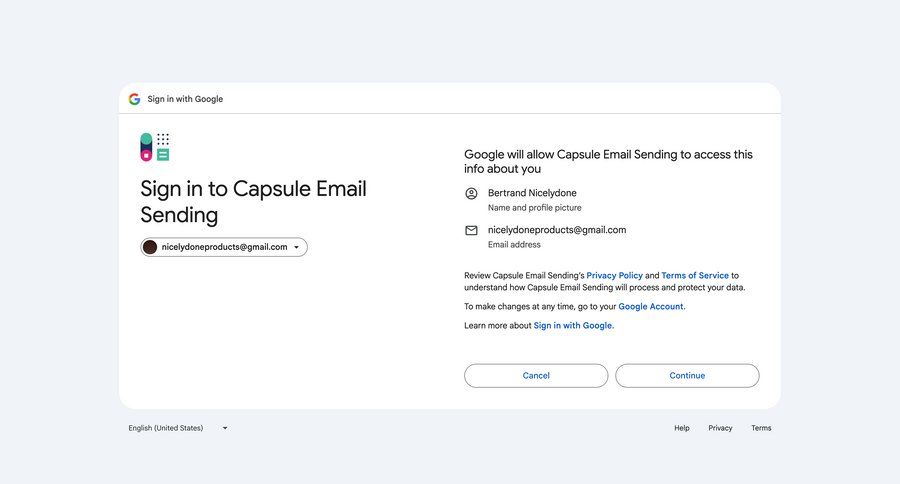Viewport: 900px width, 484px height.
Task: Click the Help footer link
Action: (682, 428)
